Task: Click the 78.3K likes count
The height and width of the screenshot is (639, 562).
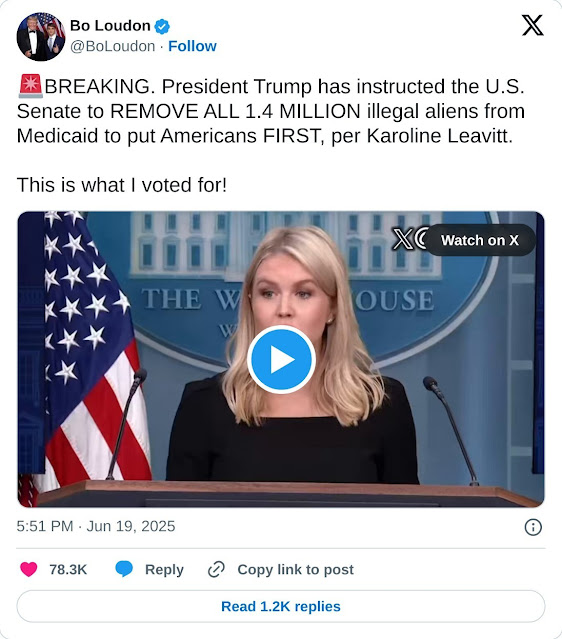Action: pos(68,569)
